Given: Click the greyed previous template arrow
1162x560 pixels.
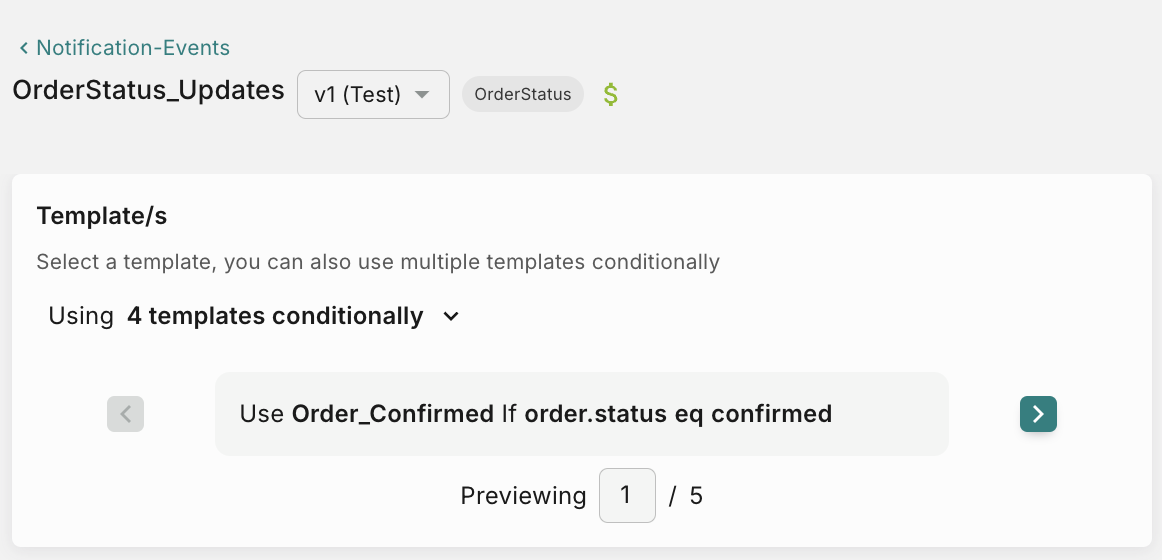Looking at the screenshot, I should (125, 414).
